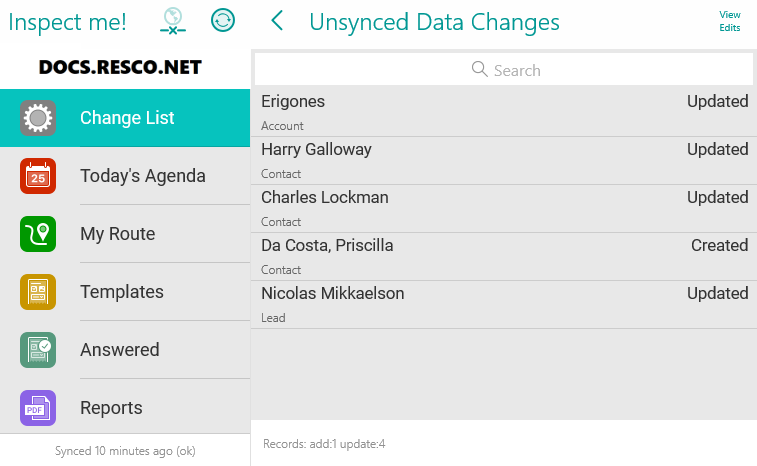
Task: Click the yellow Templates icon
Action: point(38,292)
